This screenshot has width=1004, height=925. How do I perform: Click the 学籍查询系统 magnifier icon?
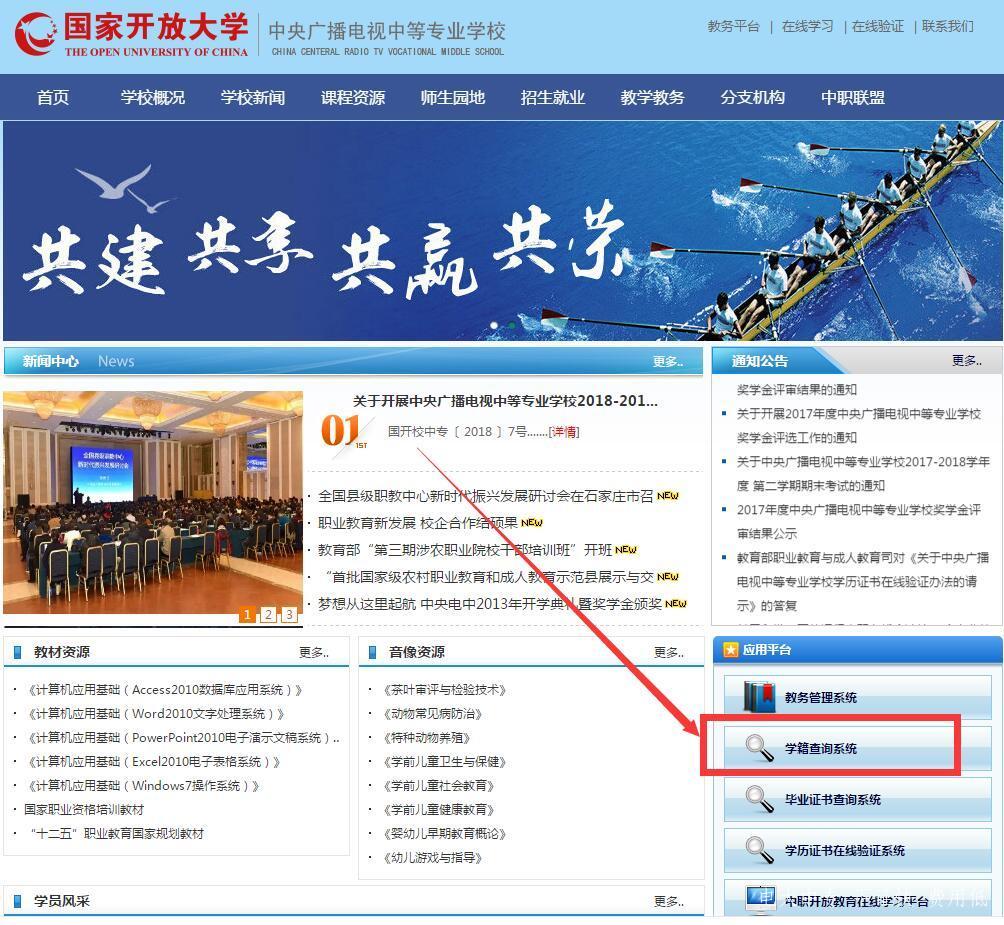pyautogui.click(x=761, y=746)
